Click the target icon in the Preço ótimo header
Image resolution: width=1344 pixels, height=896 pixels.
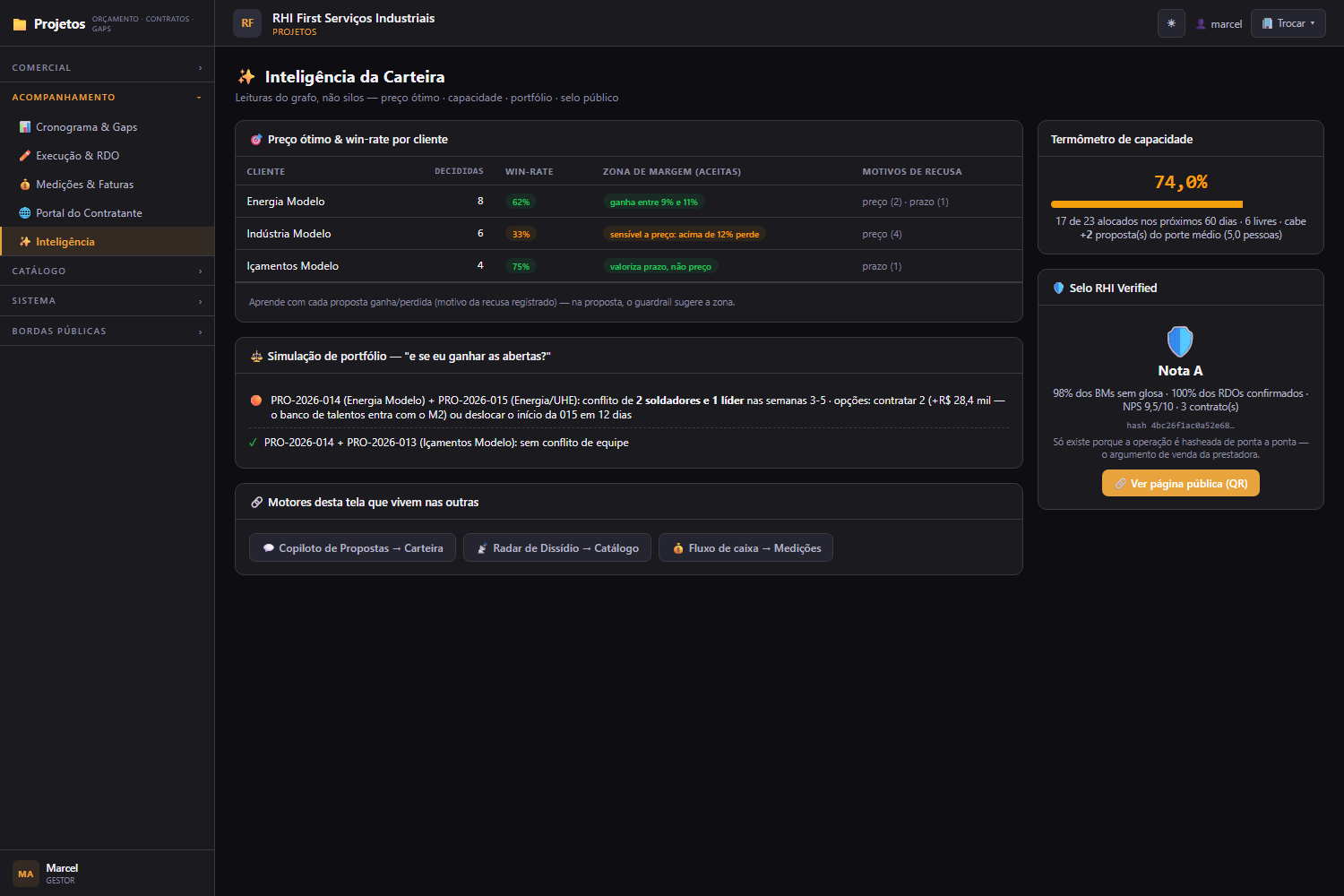tap(256, 140)
